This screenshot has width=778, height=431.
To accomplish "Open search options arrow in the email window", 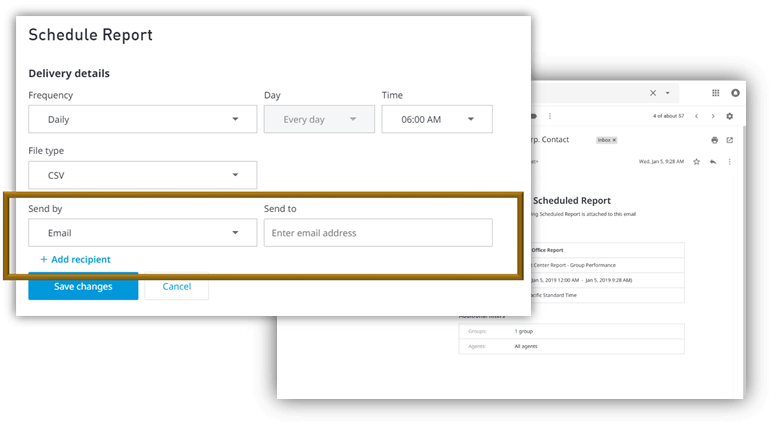I will 667,93.
